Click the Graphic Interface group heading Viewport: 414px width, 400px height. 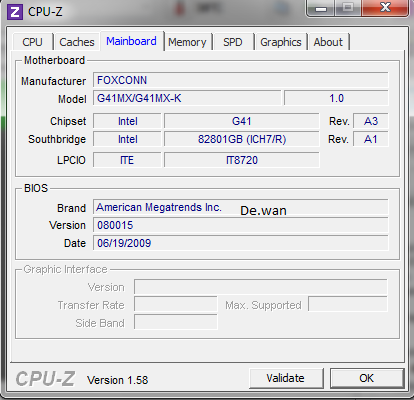point(65,269)
